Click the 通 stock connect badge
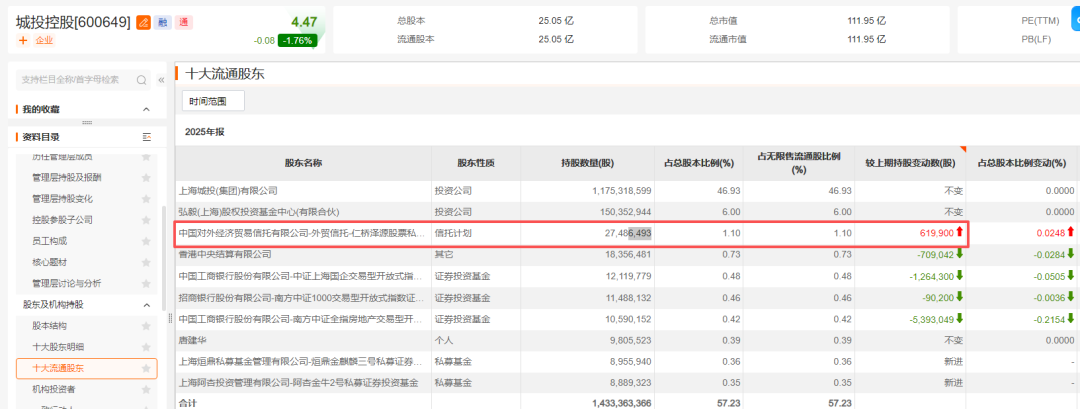This screenshot has height=409, width=1080. (183, 22)
